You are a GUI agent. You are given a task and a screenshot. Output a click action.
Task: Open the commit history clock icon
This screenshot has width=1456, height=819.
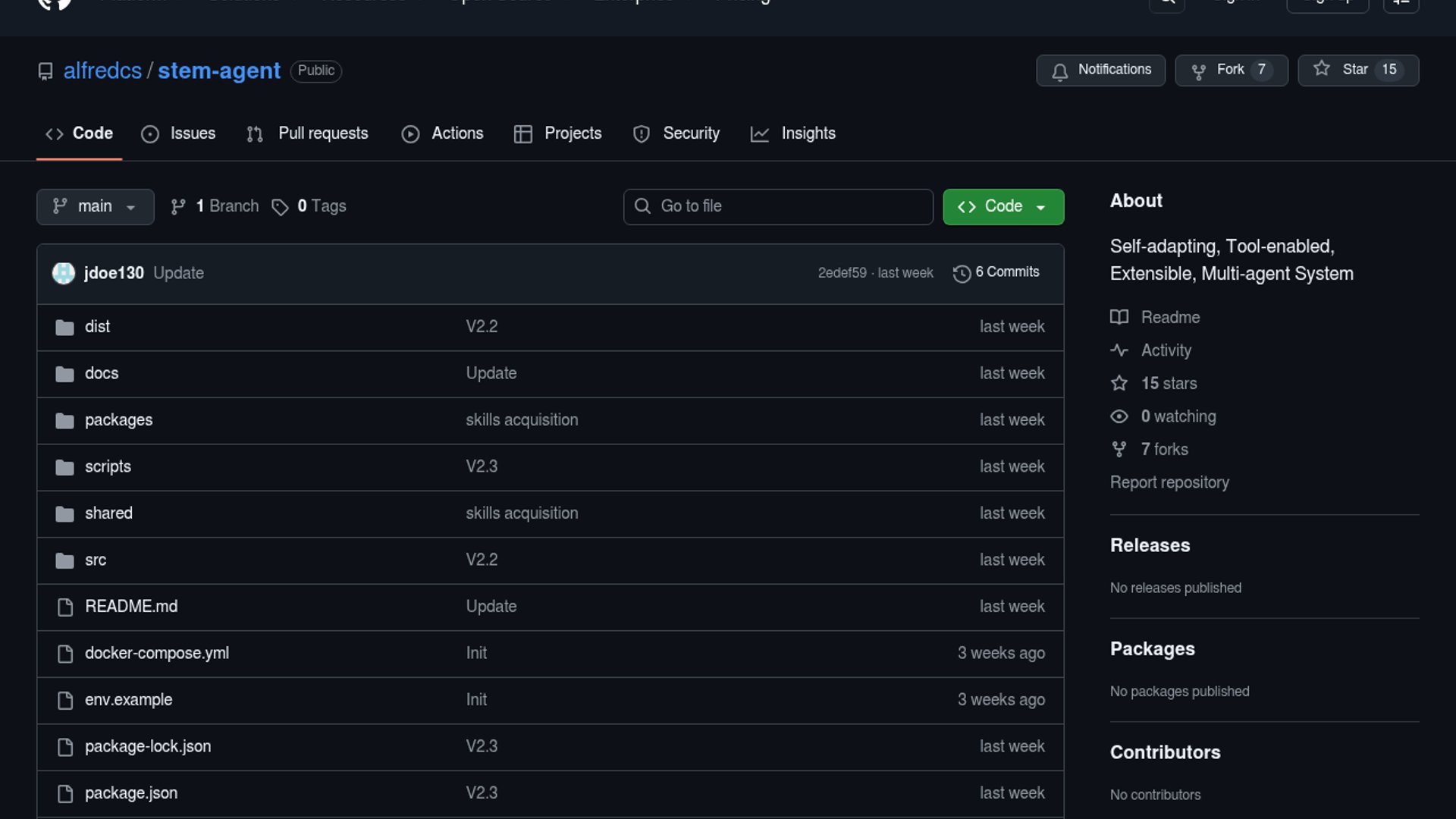pos(962,273)
